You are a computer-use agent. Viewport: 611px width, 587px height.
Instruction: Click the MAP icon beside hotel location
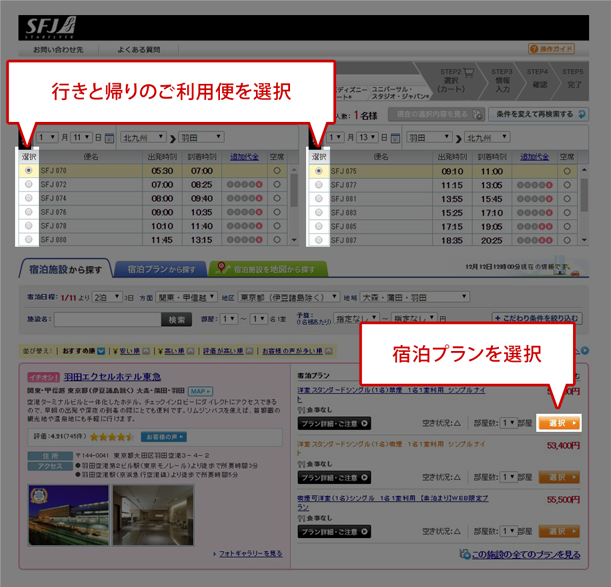coord(198,390)
